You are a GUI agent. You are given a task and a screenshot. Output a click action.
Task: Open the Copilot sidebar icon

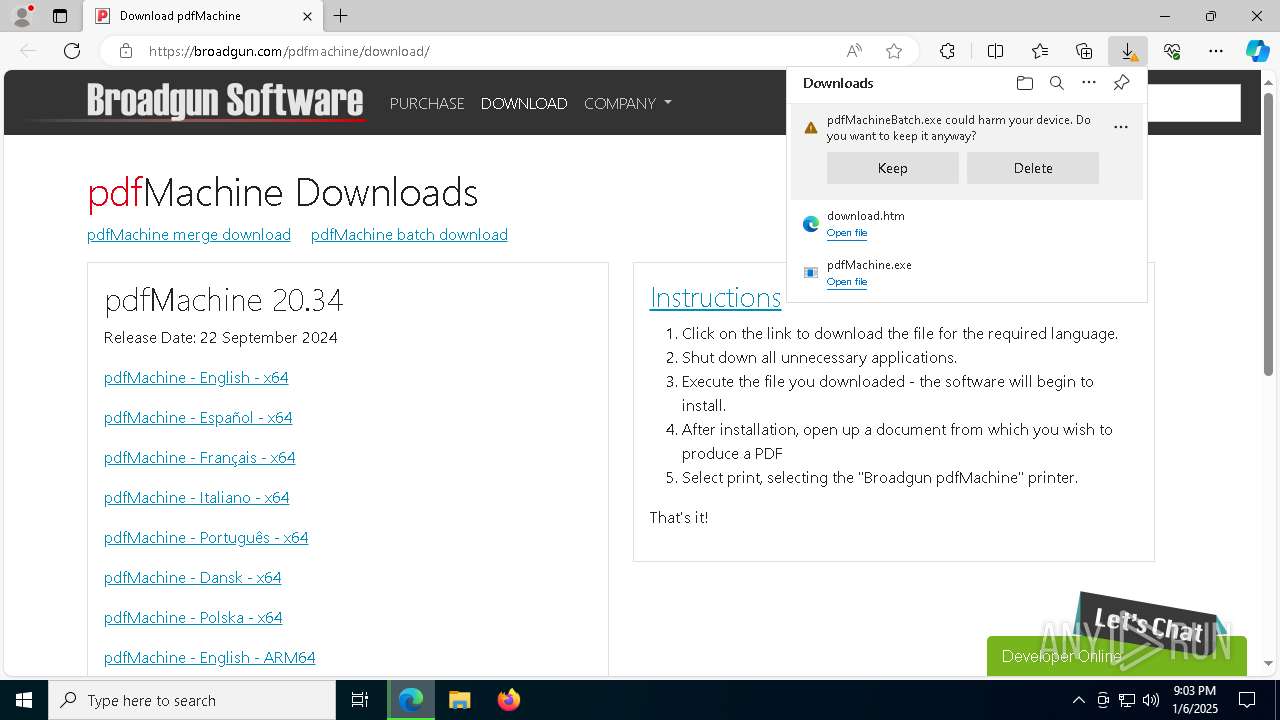(1257, 51)
